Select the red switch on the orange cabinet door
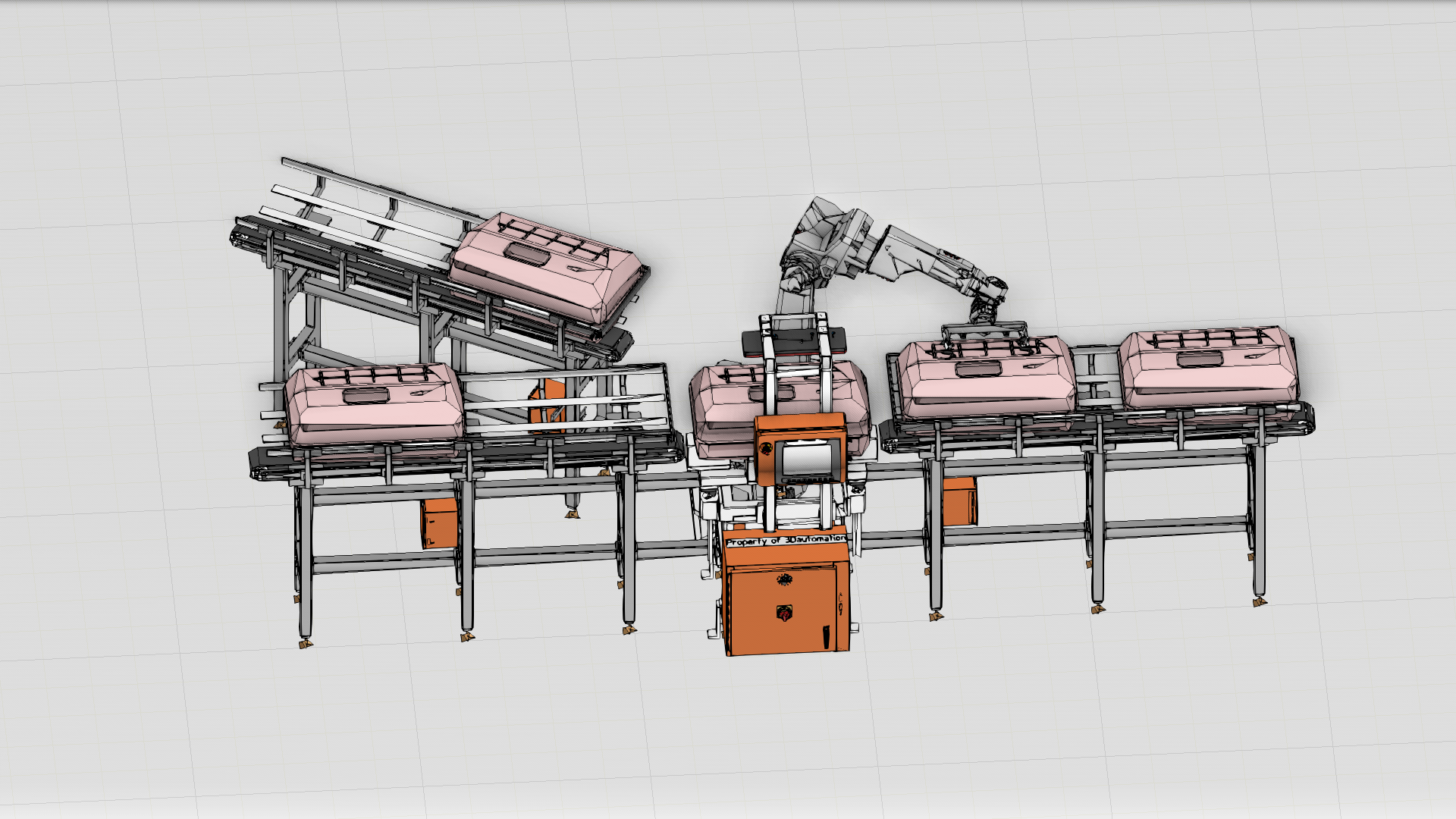 pyautogui.click(x=785, y=612)
